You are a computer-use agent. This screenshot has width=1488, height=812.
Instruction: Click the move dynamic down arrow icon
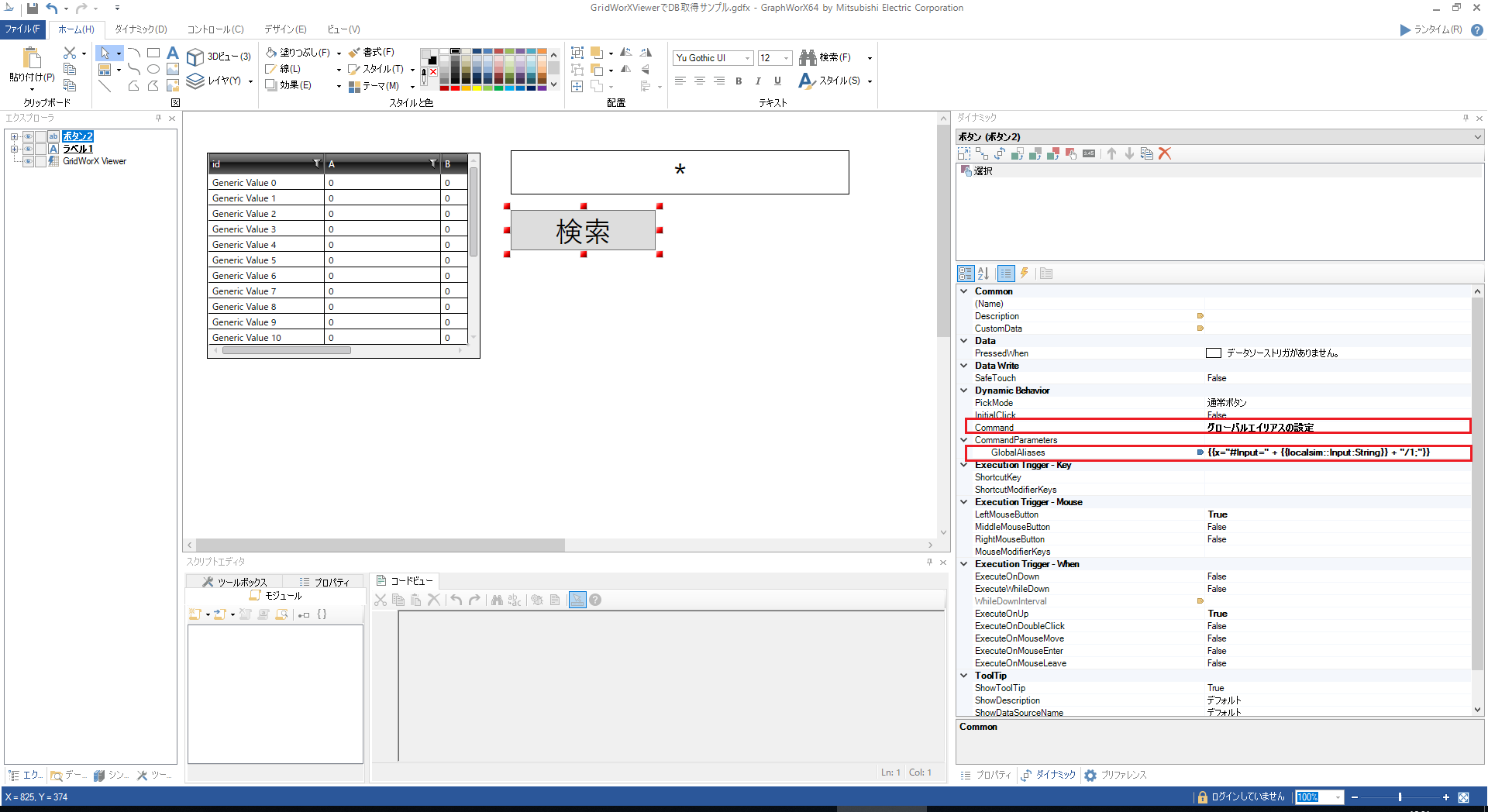(1129, 153)
